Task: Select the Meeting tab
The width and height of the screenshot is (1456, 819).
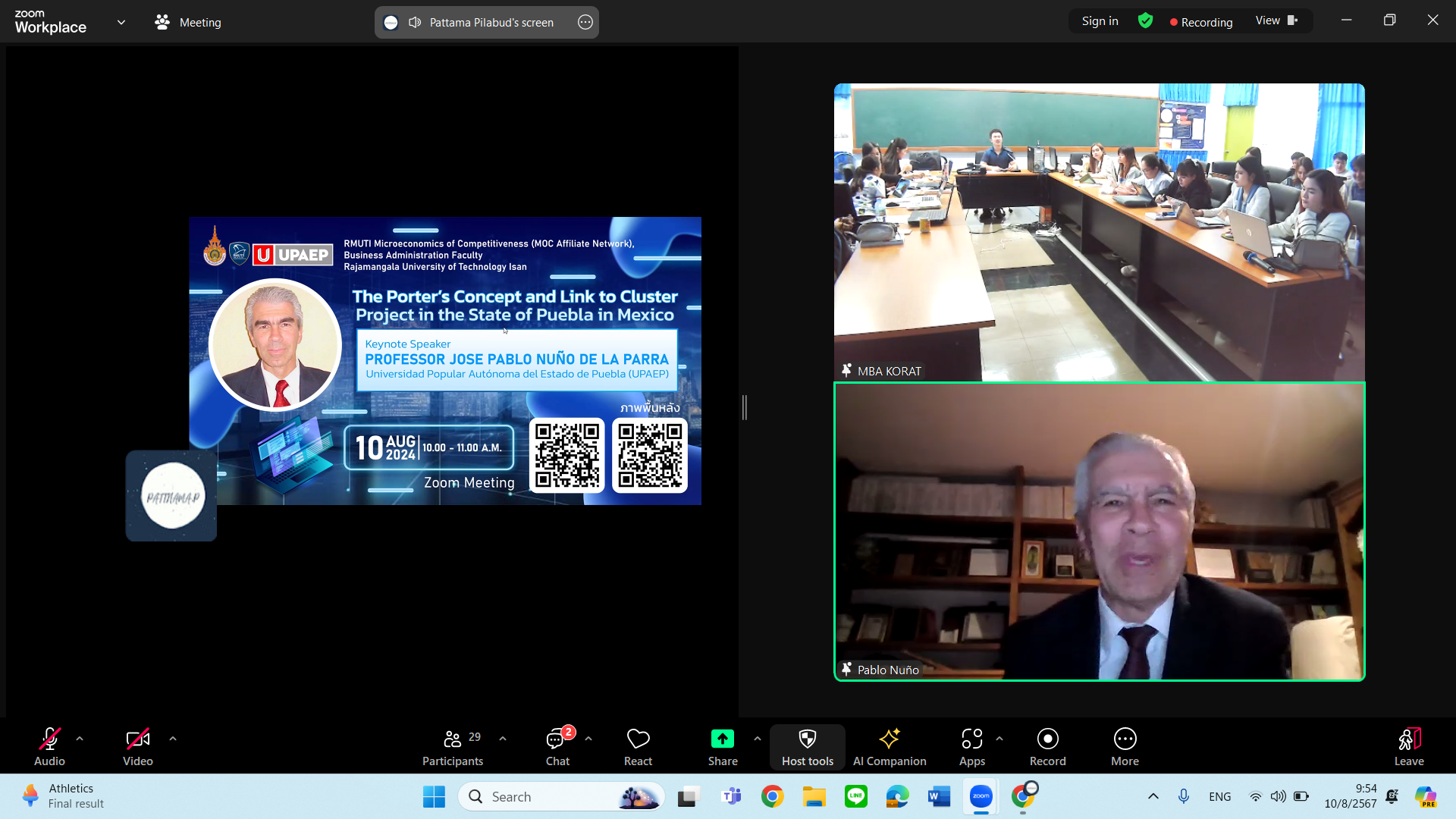Action: click(x=188, y=22)
